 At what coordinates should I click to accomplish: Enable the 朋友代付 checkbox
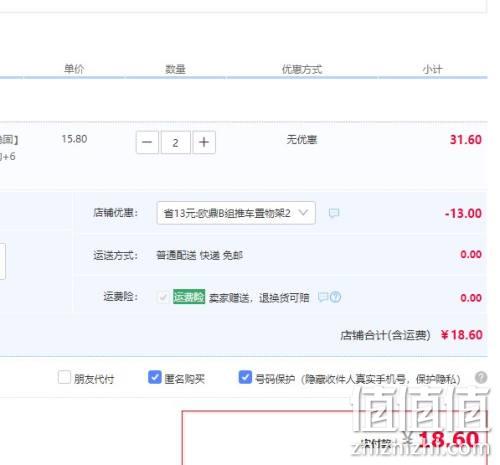point(64,378)
